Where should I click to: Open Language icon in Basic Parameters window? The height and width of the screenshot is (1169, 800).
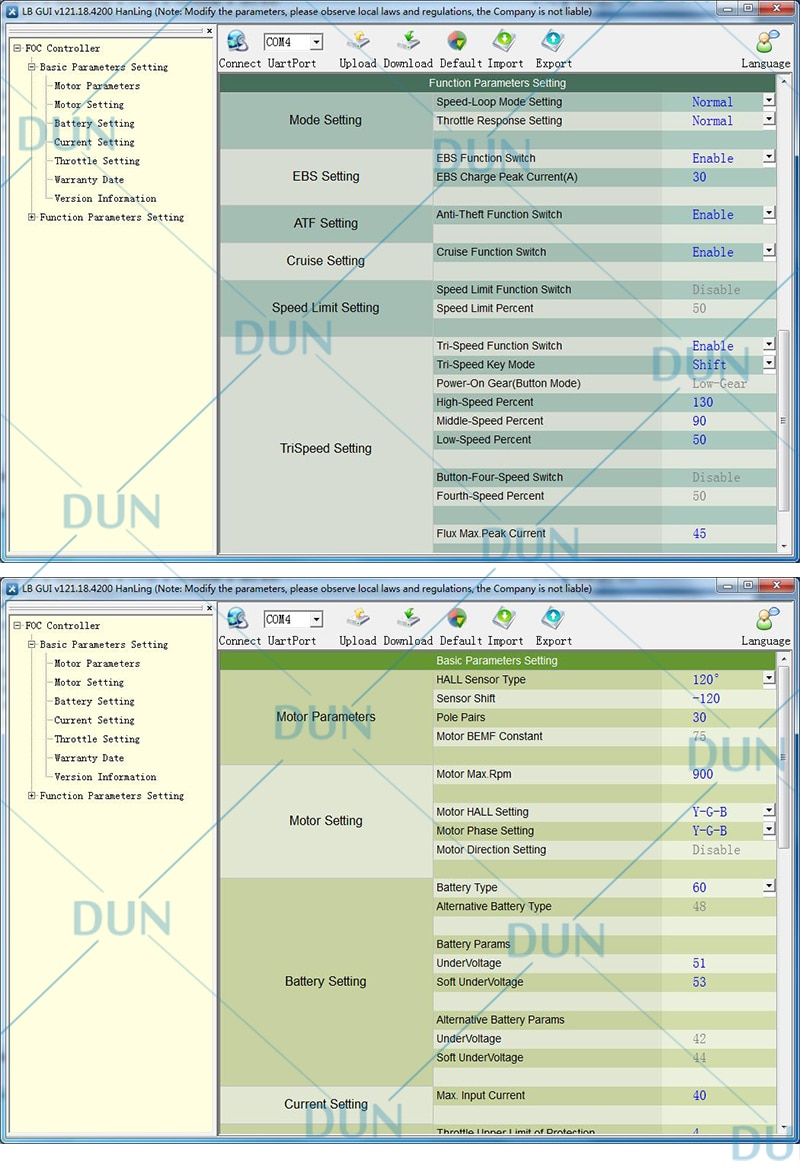767,619
